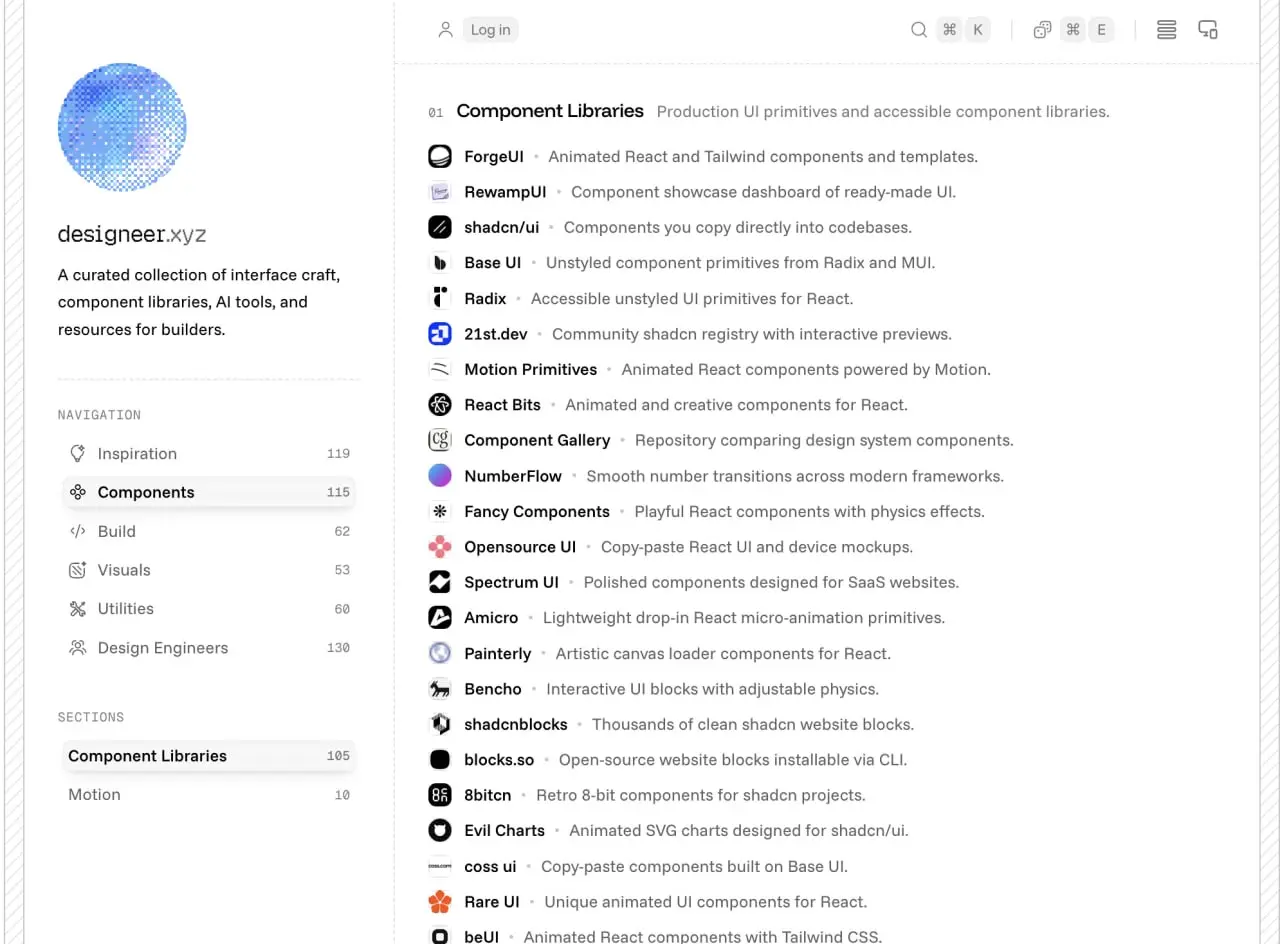Viewport: 1280px width, 944px height.
Task: Click the Rare UI orange flower icon
Action: point(440,902)
